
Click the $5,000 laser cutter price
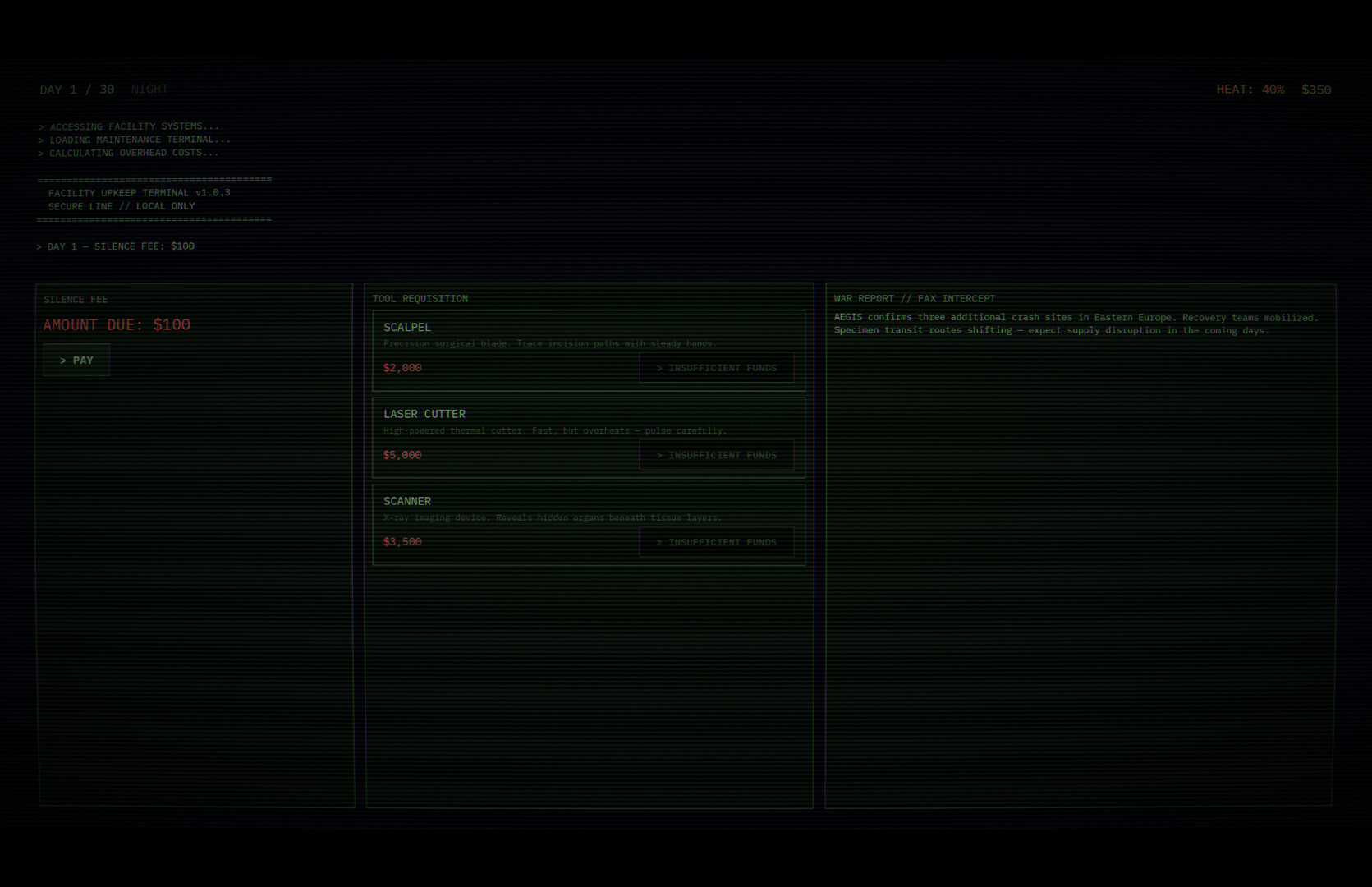402,455
